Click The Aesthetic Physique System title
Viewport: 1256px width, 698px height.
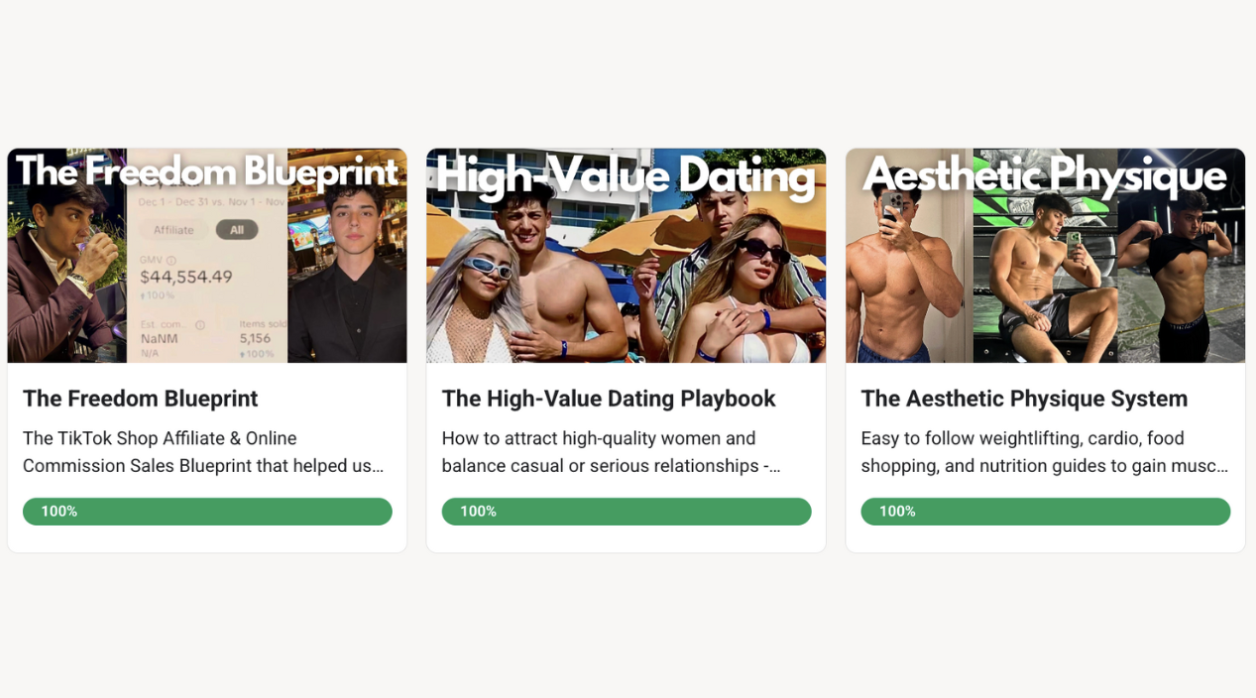1024,398
